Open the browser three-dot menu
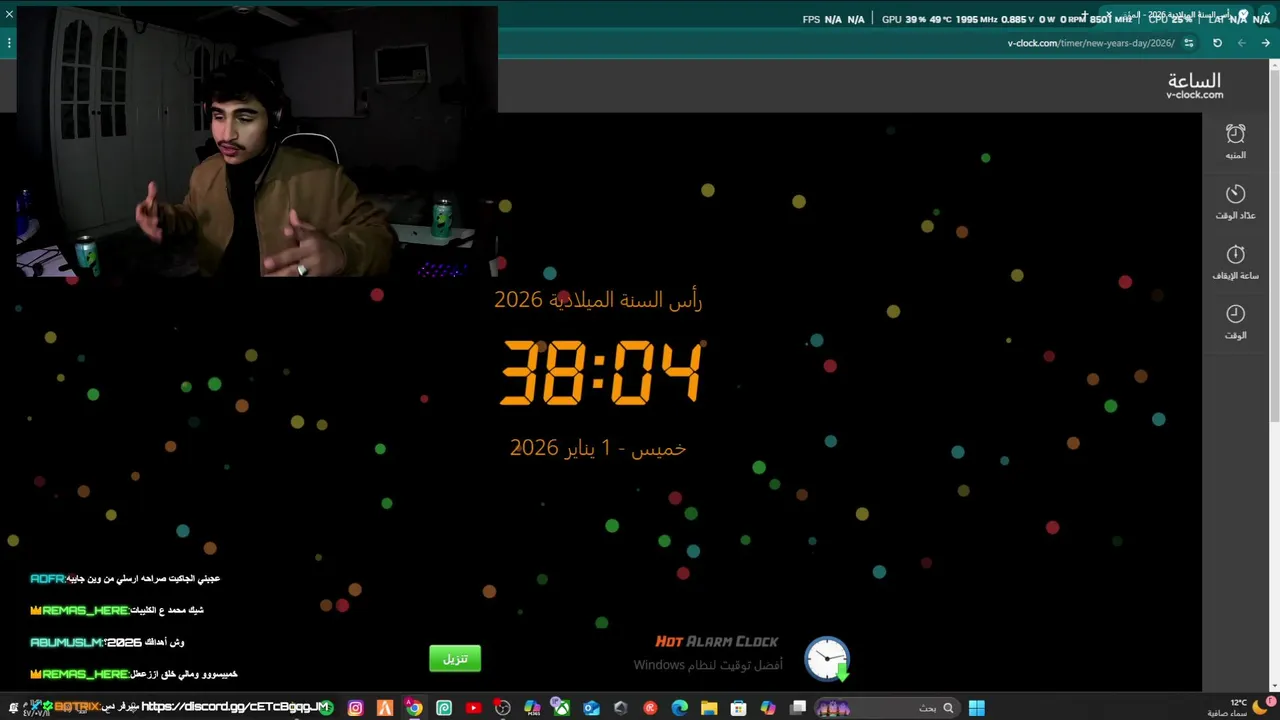The height and width of the screenshot is (720, 1280). 9,43
